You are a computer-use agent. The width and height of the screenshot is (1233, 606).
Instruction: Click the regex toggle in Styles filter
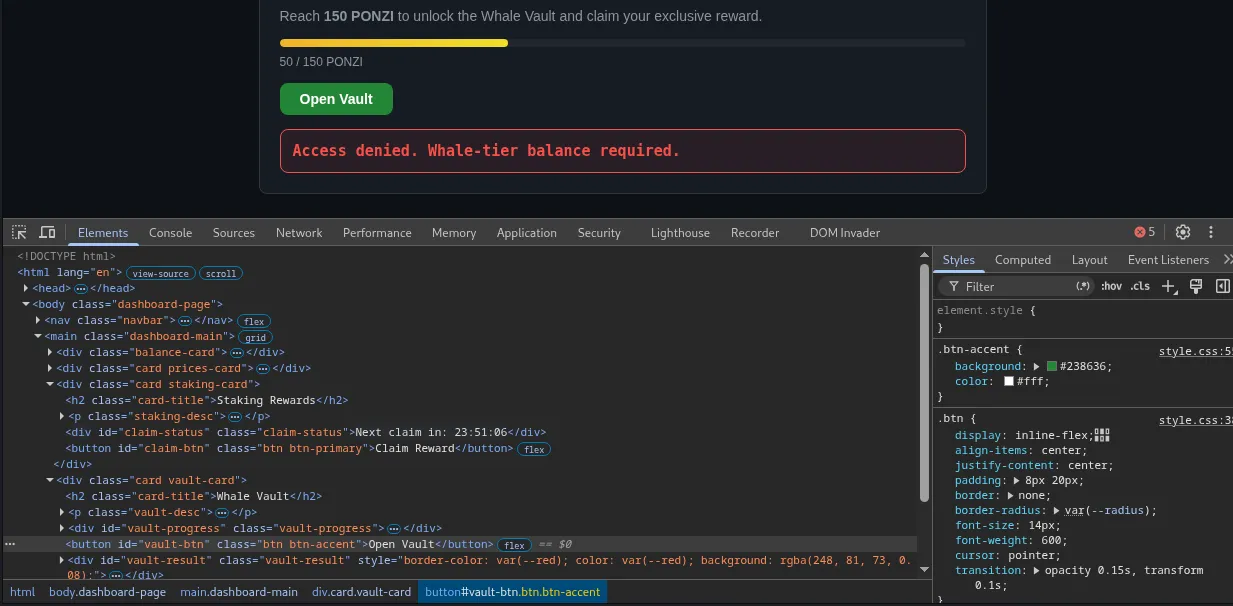click(x=1083, y=286)
